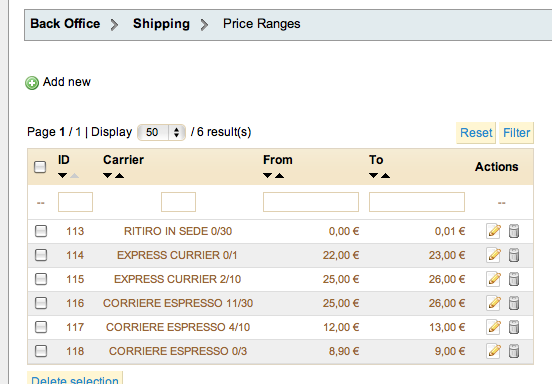Check the box for row 116
This screenshot has height=384, width=552.
pyautogui.click(x=41, y=303)
